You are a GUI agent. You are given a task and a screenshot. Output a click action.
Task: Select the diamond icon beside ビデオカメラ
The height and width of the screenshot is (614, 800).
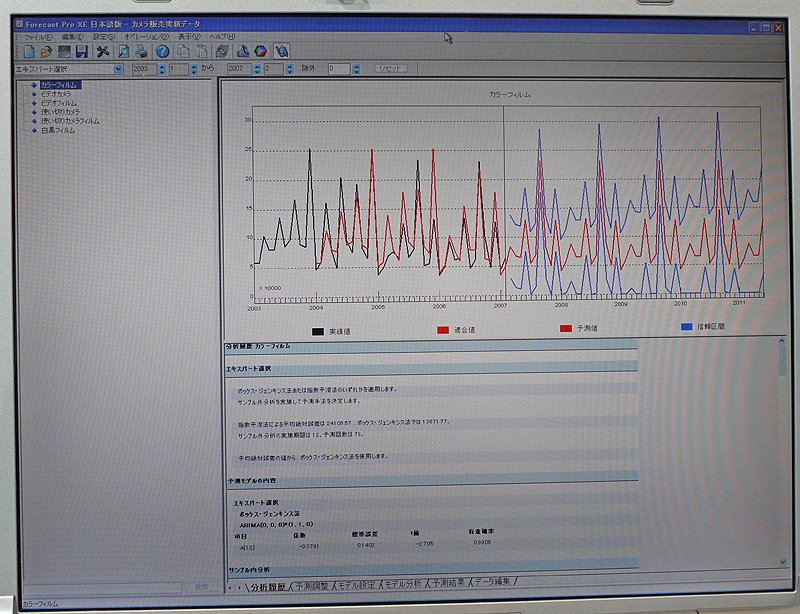click(x=34, y=94)
